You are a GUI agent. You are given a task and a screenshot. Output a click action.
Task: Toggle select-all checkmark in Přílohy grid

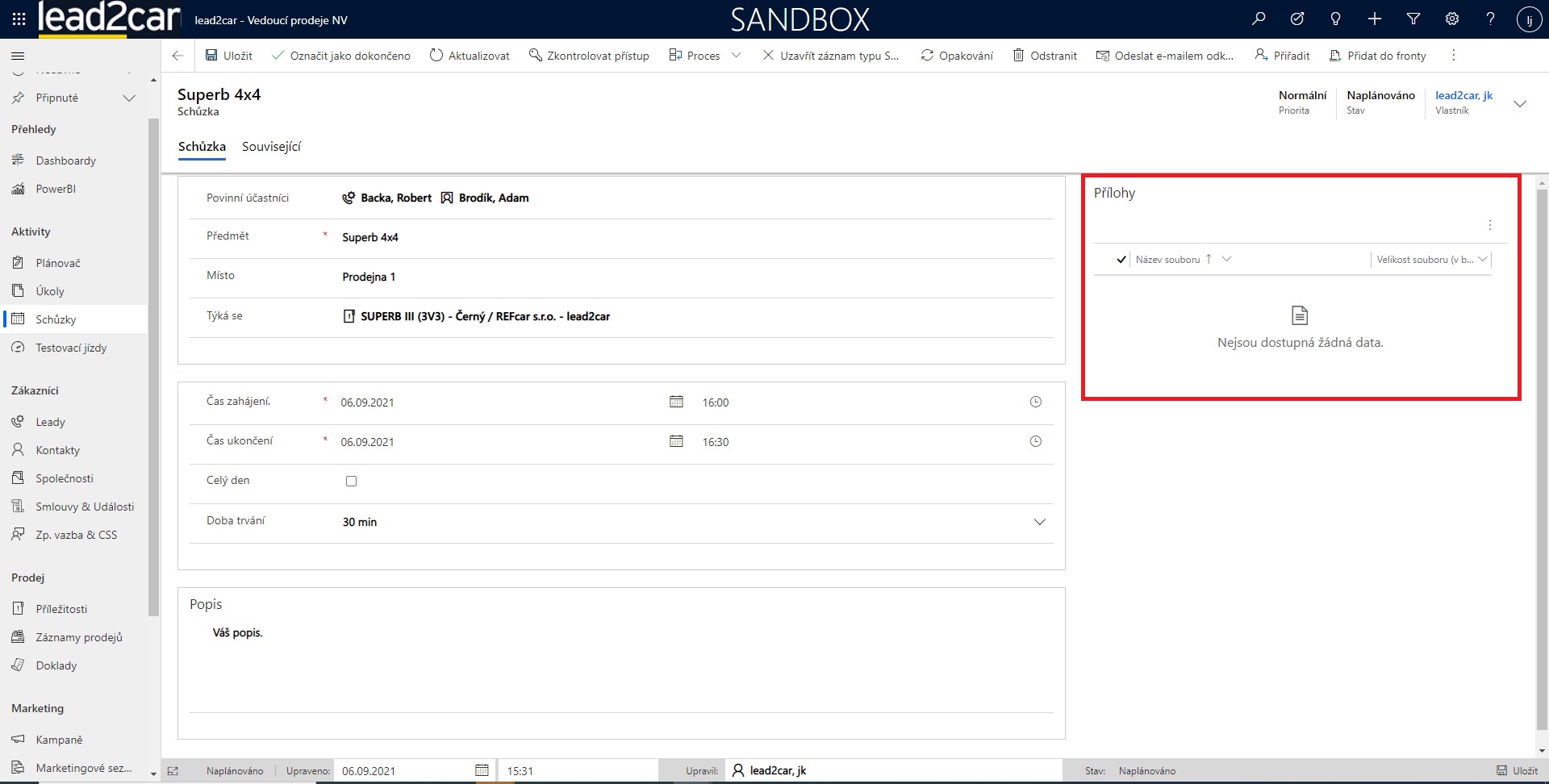coord(1121,260)
